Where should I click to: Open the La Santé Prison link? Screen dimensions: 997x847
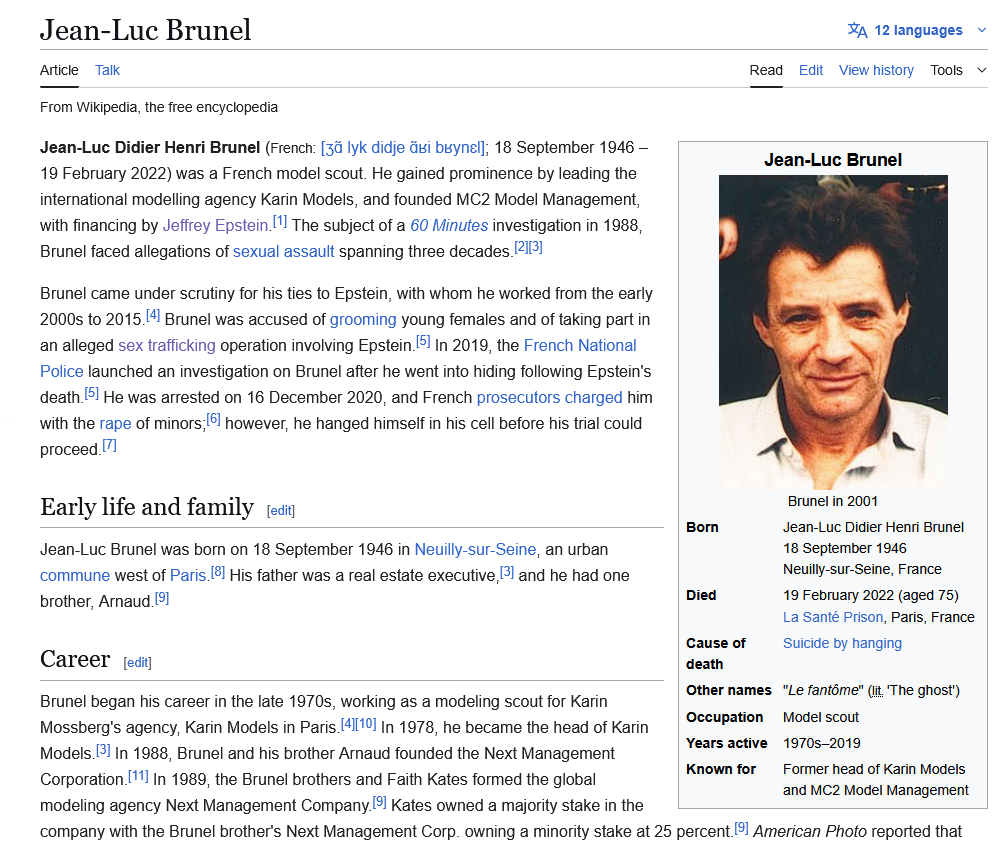point(833,617)
